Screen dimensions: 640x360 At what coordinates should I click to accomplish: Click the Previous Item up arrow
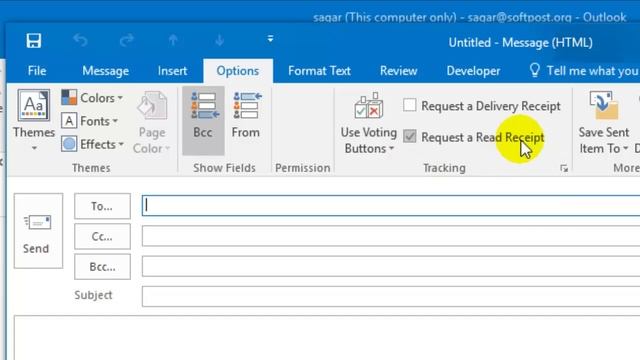tap(173, 40)
